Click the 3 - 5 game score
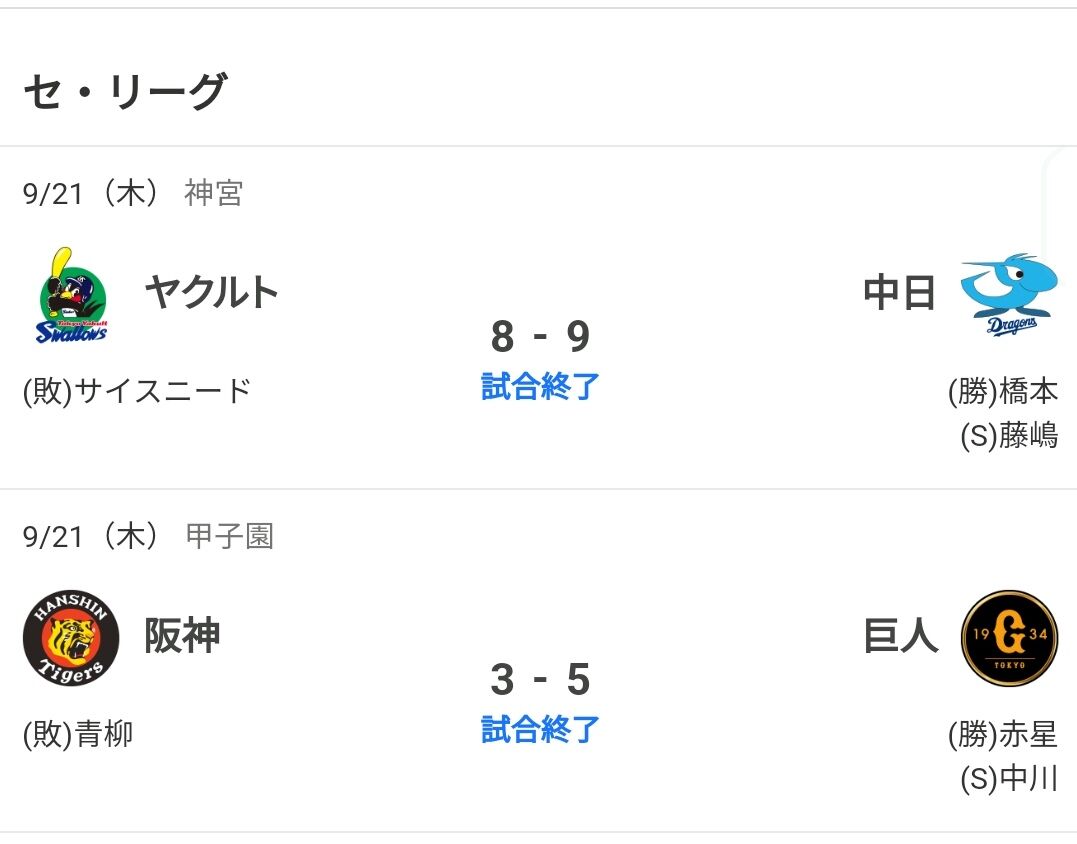The image size is (1077, 844). tap(541, 679)
